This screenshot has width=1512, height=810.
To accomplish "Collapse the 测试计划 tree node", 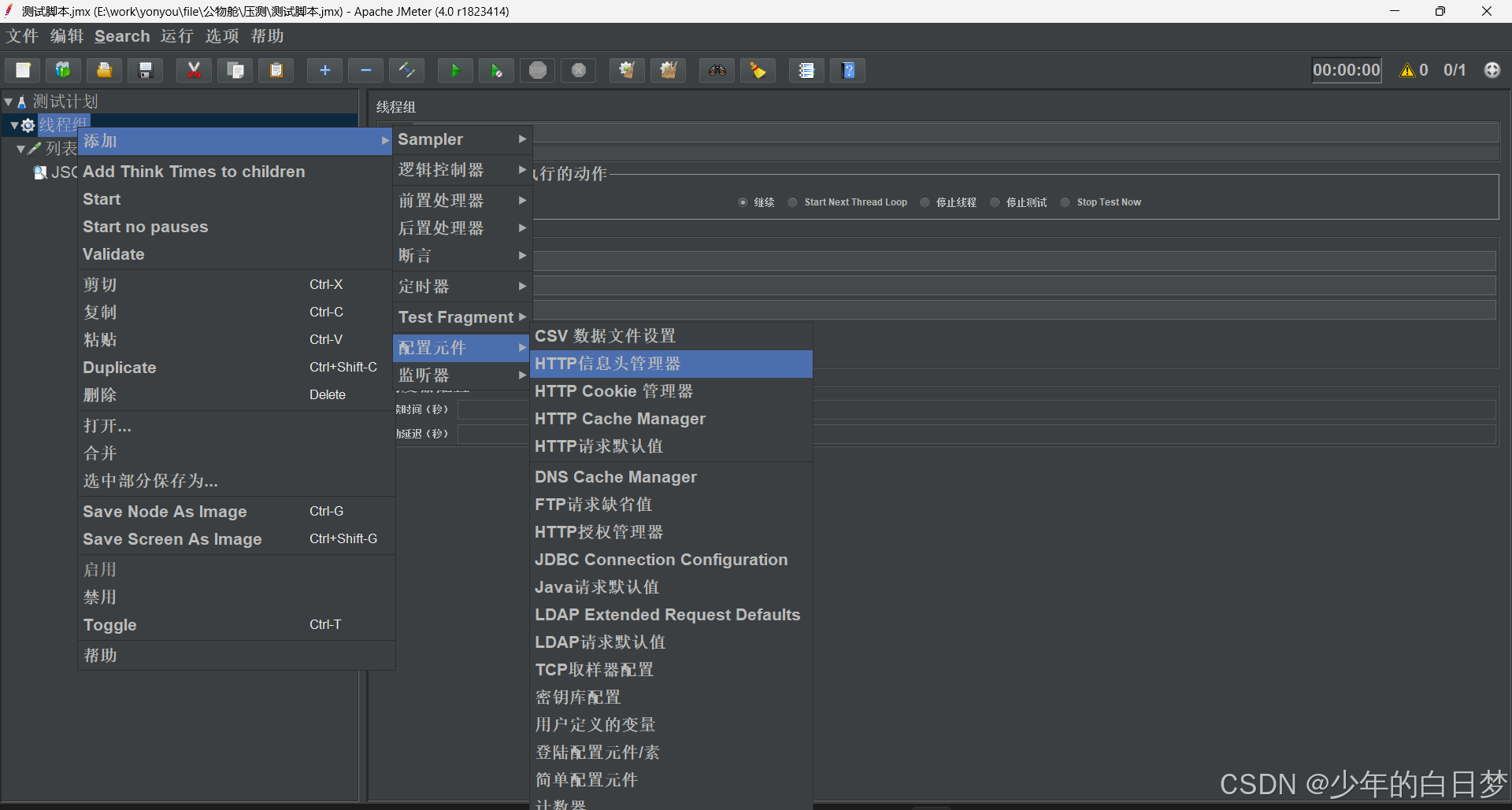I will [x=8, y=102].
